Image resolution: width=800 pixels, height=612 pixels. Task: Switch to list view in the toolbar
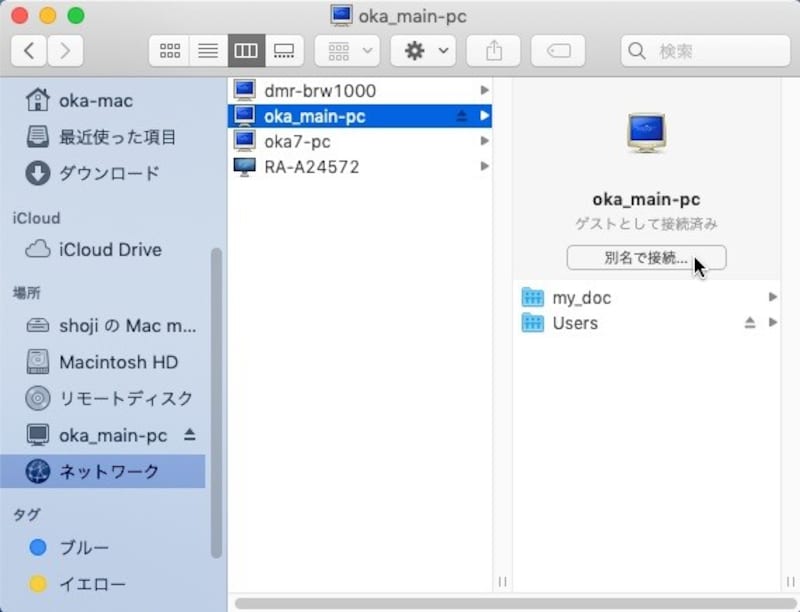click(x=207, y=50)
